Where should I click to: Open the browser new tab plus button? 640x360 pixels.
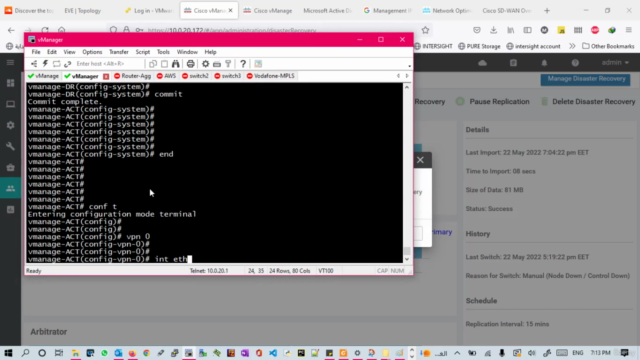tap(547, 11)
